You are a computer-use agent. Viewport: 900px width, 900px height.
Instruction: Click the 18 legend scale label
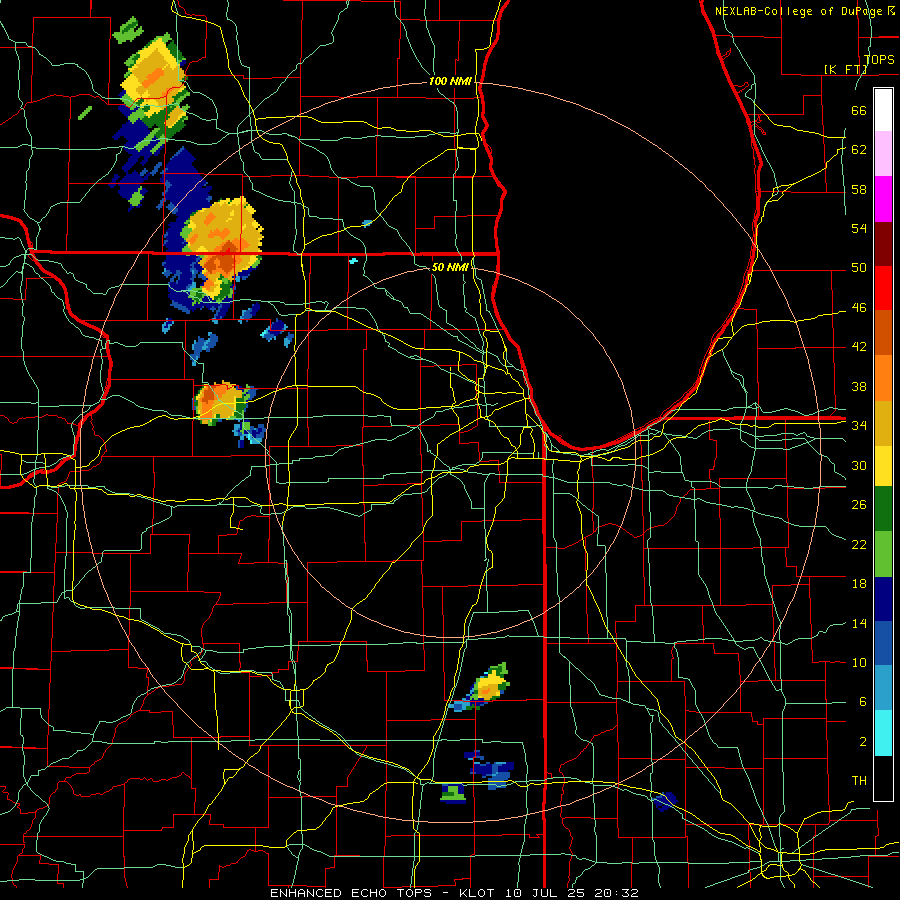click(859, 584)
